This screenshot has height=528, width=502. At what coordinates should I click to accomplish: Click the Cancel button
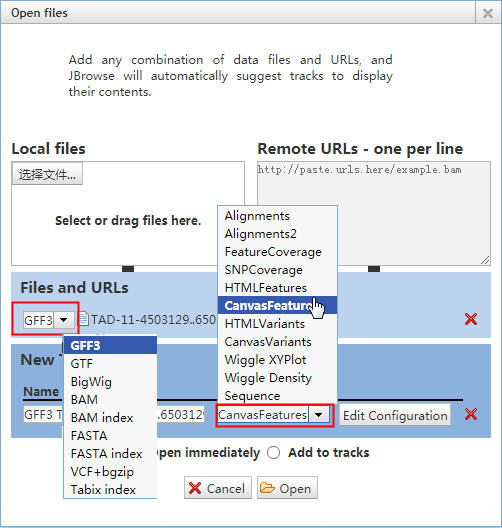point(218,488)
